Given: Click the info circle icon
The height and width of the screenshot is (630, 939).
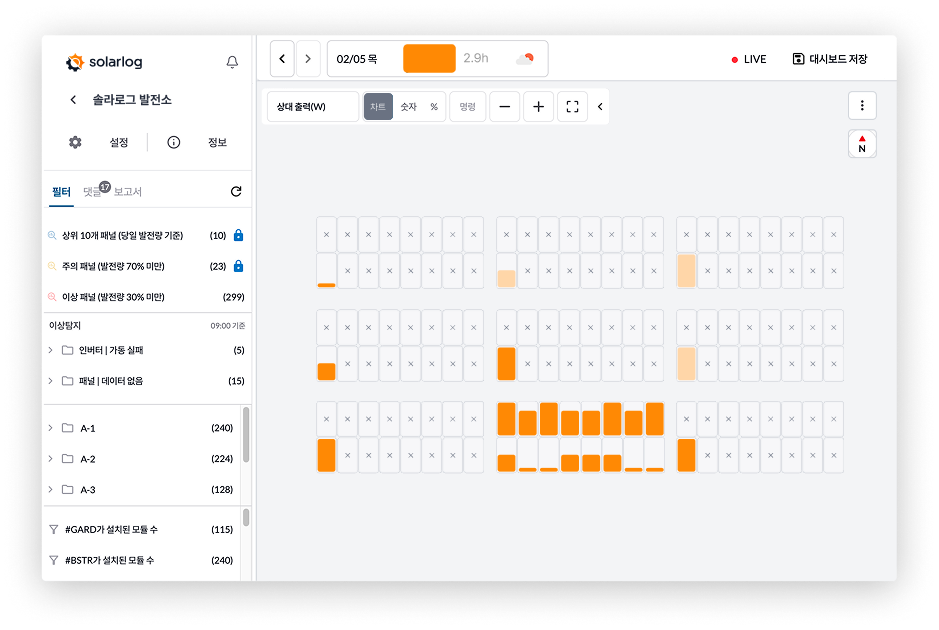Looking at the screenshot, I should [173, 142].
